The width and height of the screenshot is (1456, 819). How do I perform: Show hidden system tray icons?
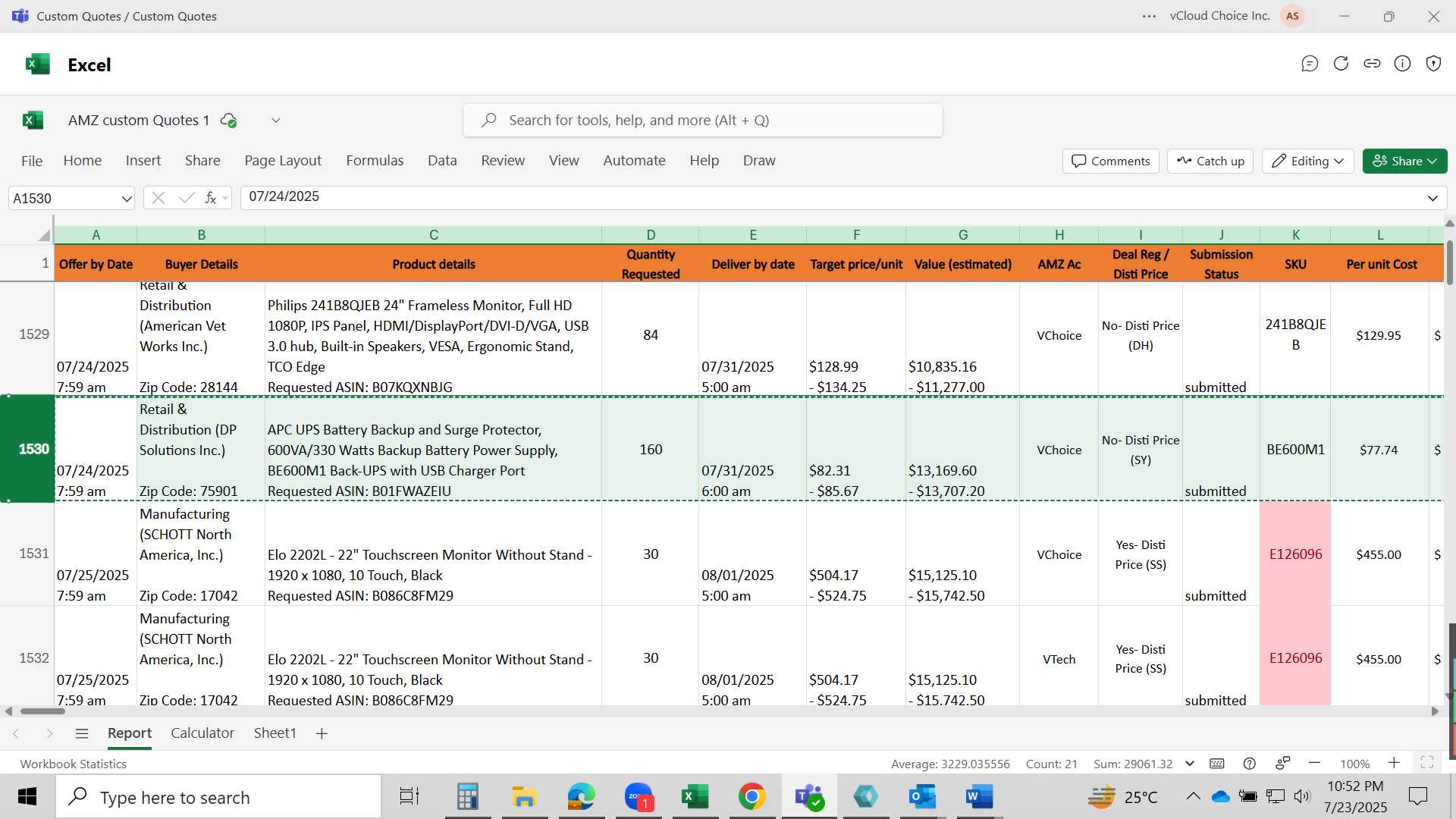(x=1193, y=796)
